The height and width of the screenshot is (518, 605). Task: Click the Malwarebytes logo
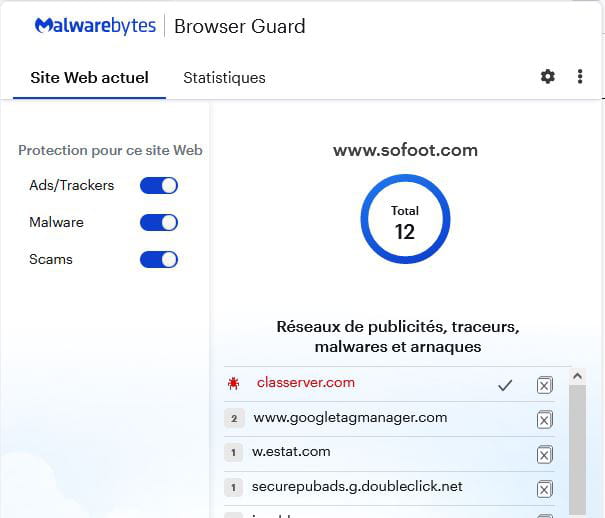95,26
